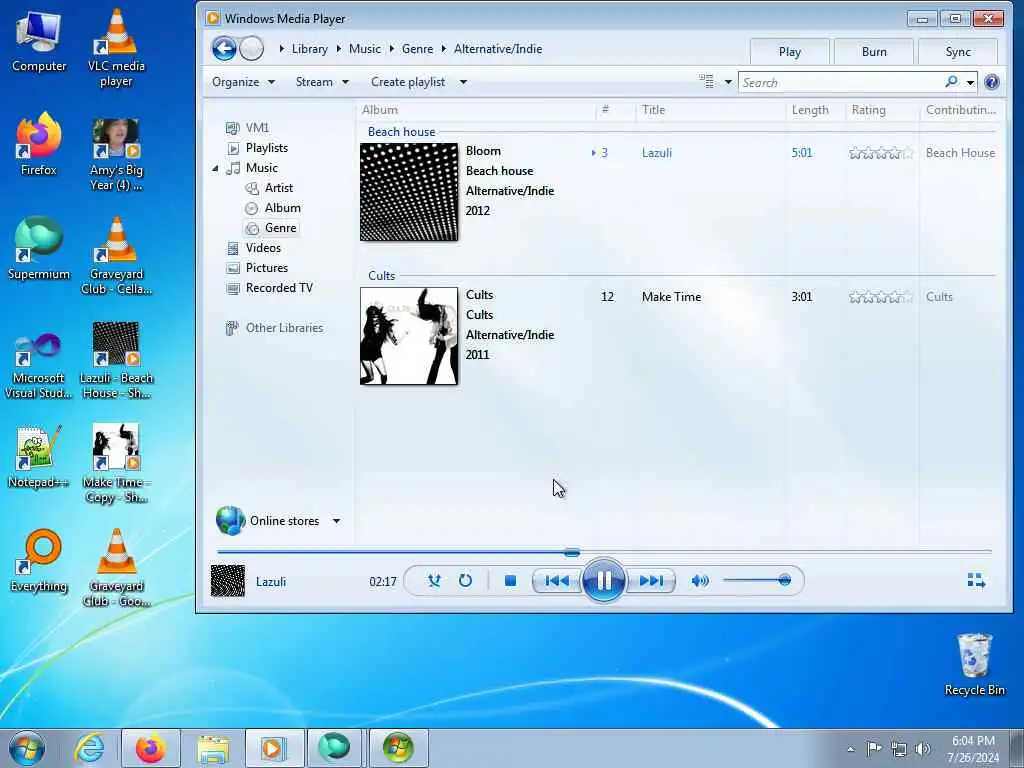This screenshot has height=768, width=1024.
Task: Open the Windows Start menu
Action: coord(27,748)
